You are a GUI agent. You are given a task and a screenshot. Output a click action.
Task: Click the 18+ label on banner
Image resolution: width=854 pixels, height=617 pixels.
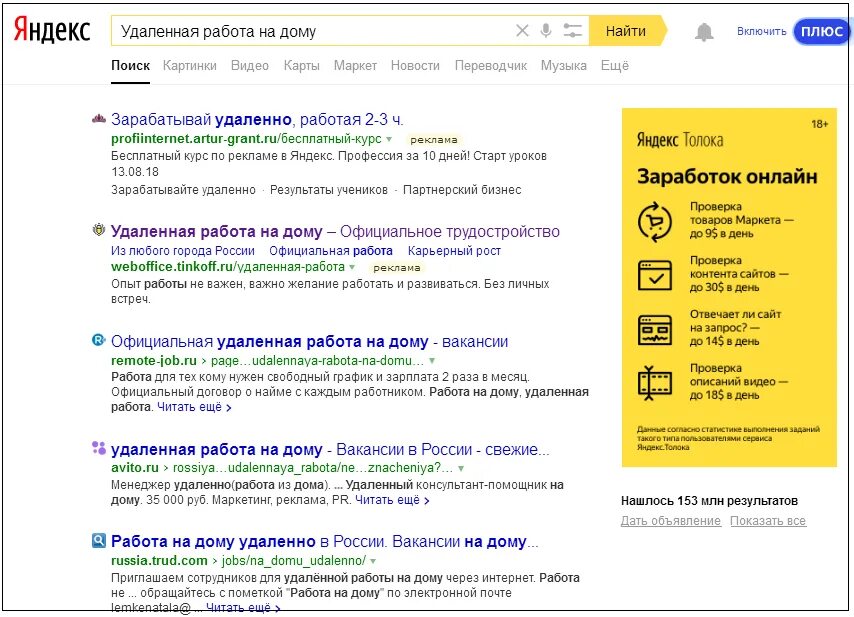820,124
